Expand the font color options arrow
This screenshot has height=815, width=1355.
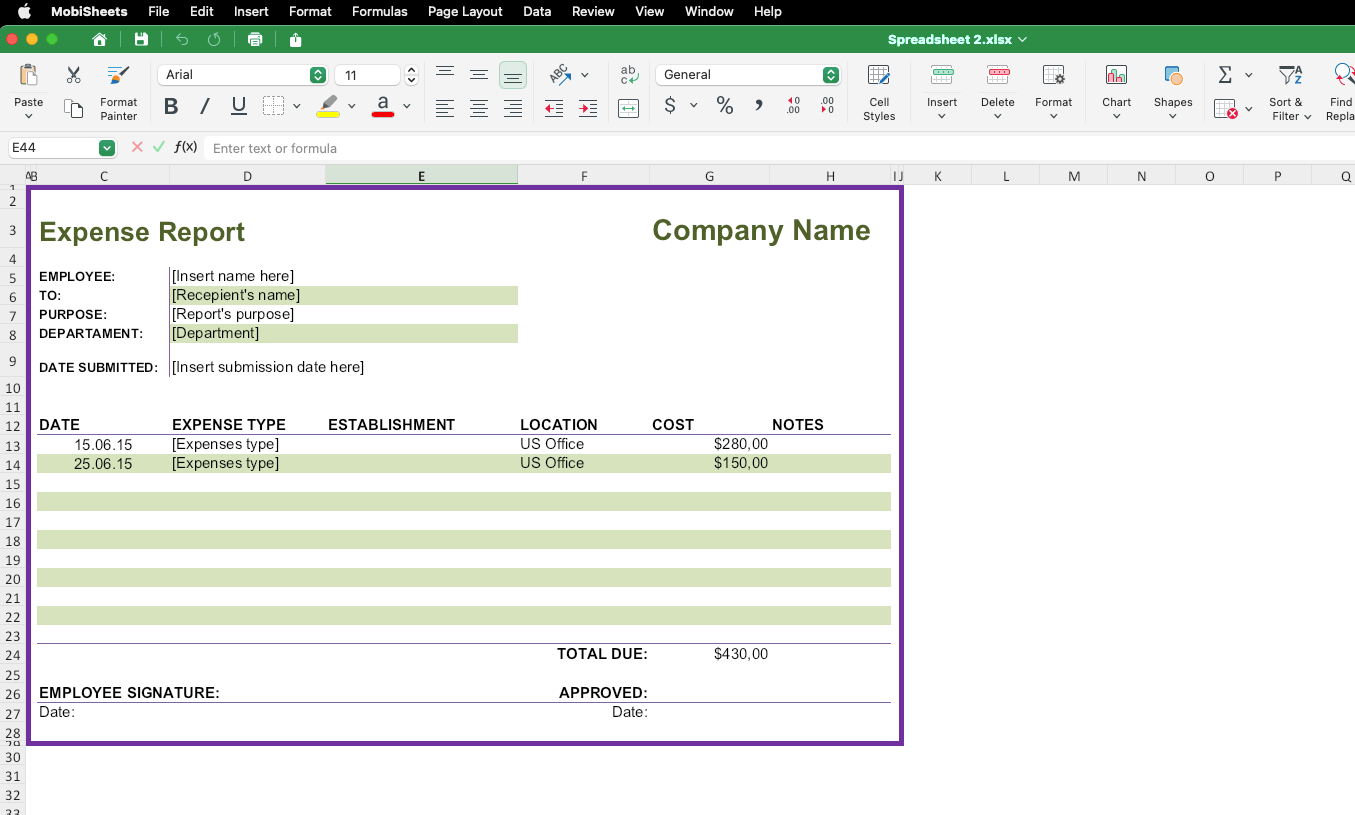407,106
